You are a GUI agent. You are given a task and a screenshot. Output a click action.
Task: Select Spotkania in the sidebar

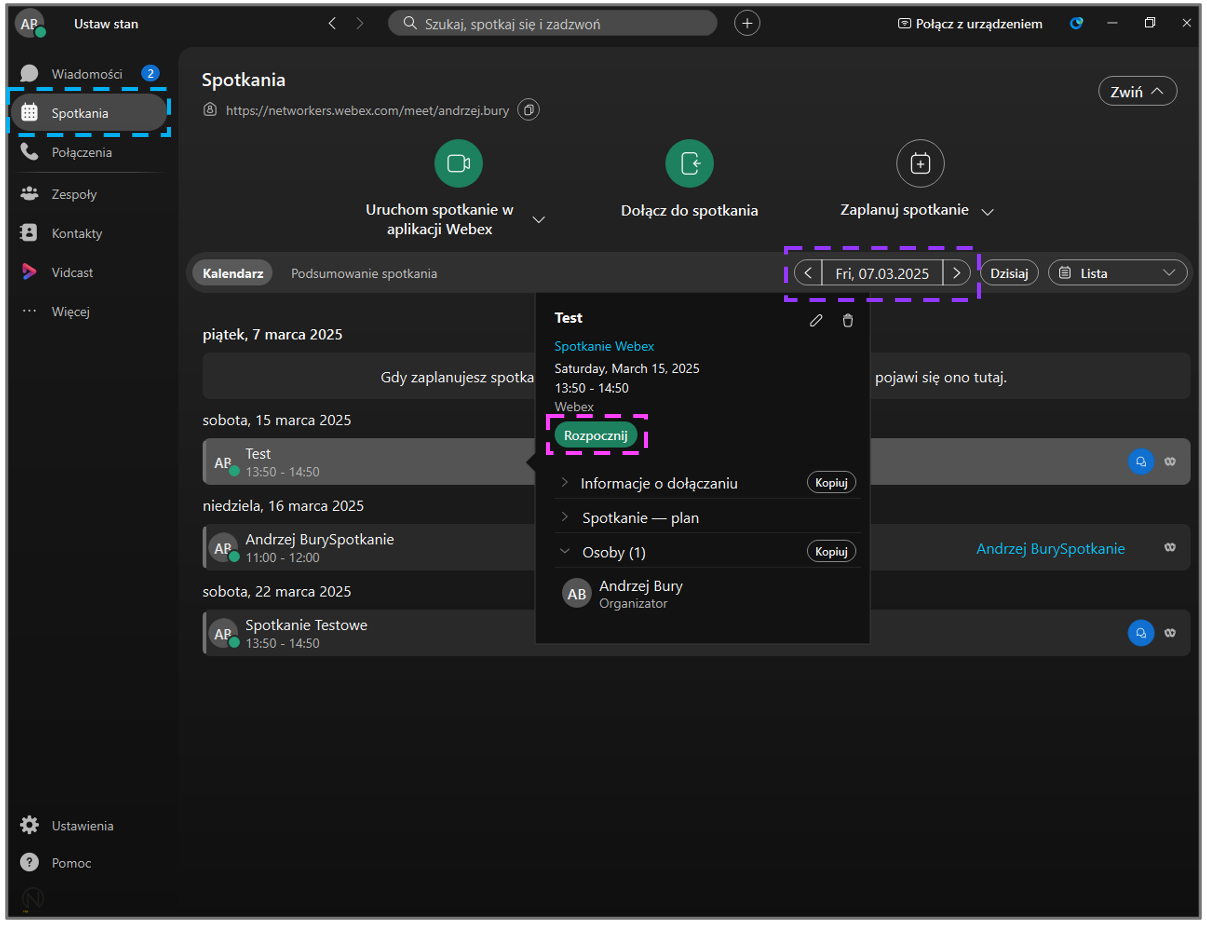click(x=89, y=113)
